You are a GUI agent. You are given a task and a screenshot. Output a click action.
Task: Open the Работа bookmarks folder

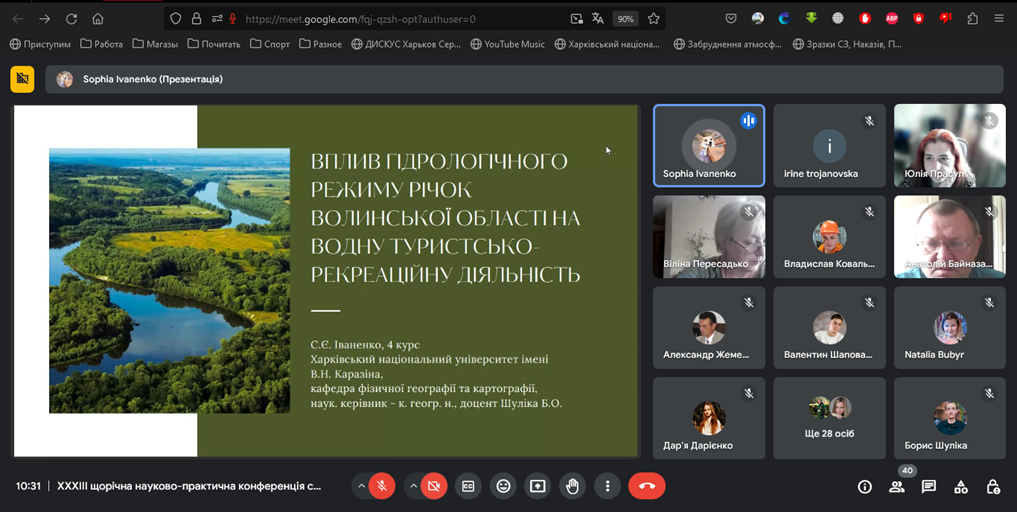(x=101, y=44)
